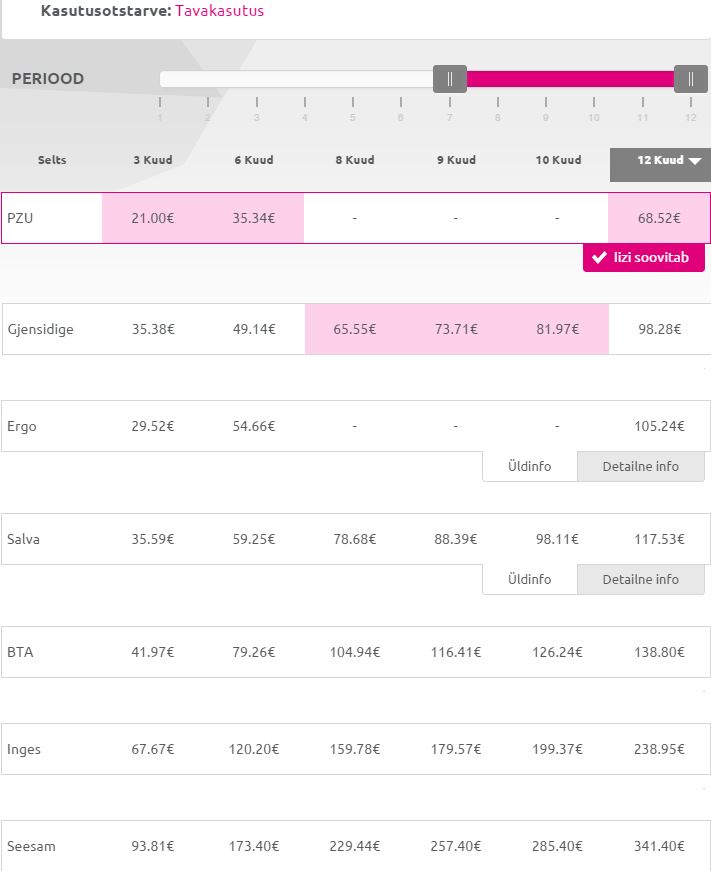Select Salva 9 month price 88.39€

pos(456,539)
